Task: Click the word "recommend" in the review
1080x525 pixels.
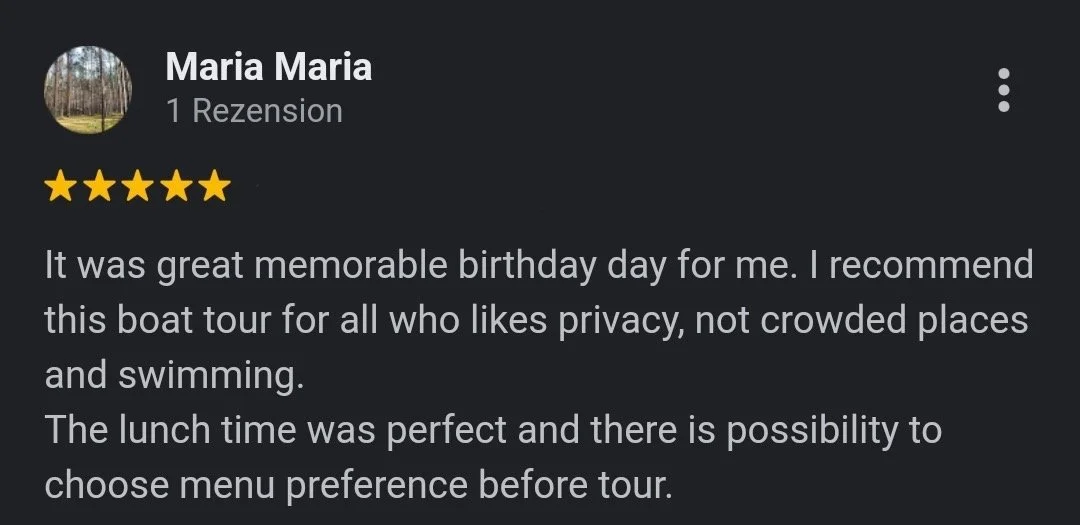Action: coord(929,266)
